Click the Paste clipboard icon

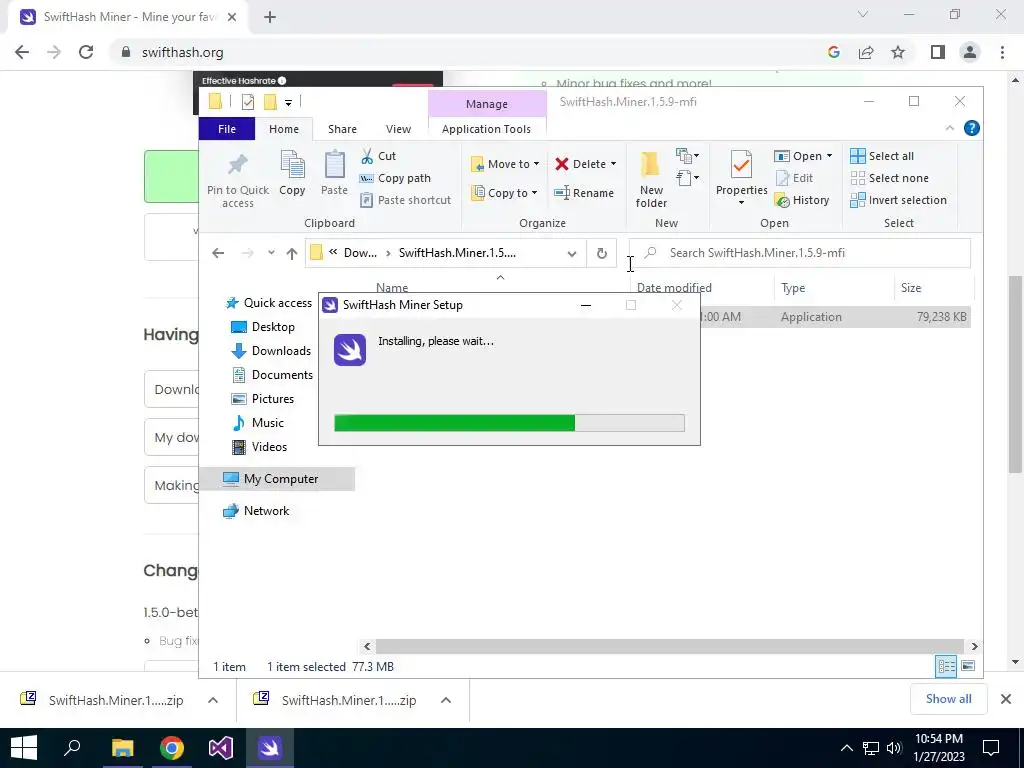tap(334, 165)
